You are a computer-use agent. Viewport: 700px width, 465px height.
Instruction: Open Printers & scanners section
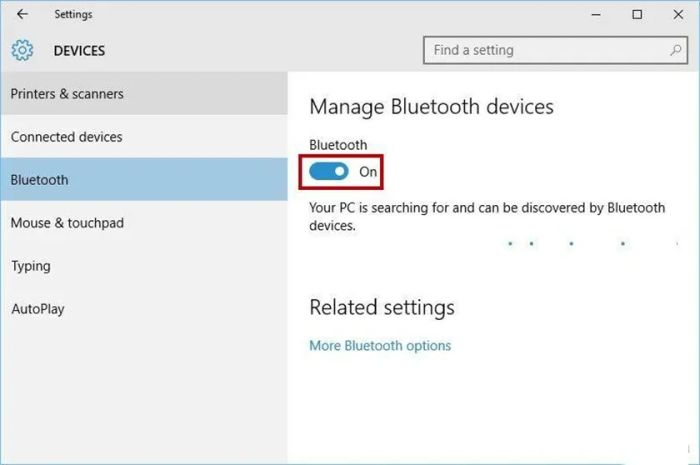click(x=144, y=94)
